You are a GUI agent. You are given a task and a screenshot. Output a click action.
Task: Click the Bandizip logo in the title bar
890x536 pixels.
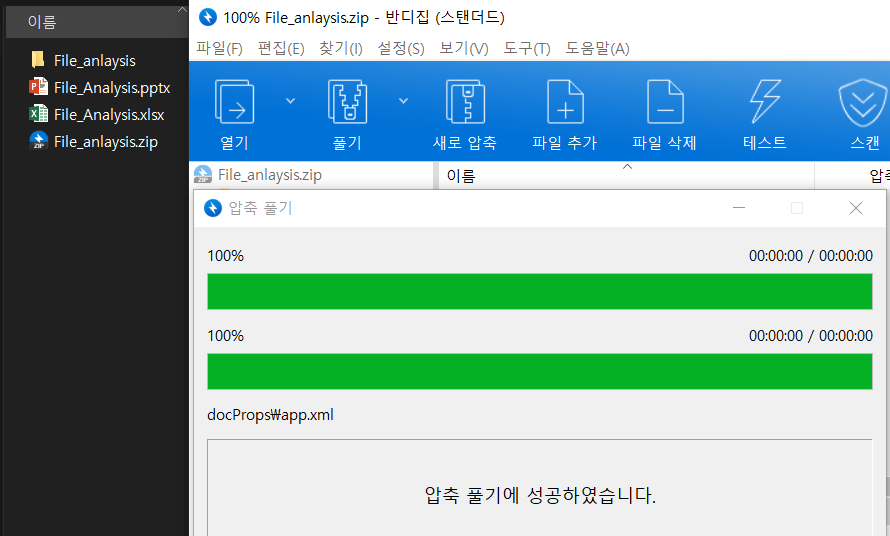point(208,17)
